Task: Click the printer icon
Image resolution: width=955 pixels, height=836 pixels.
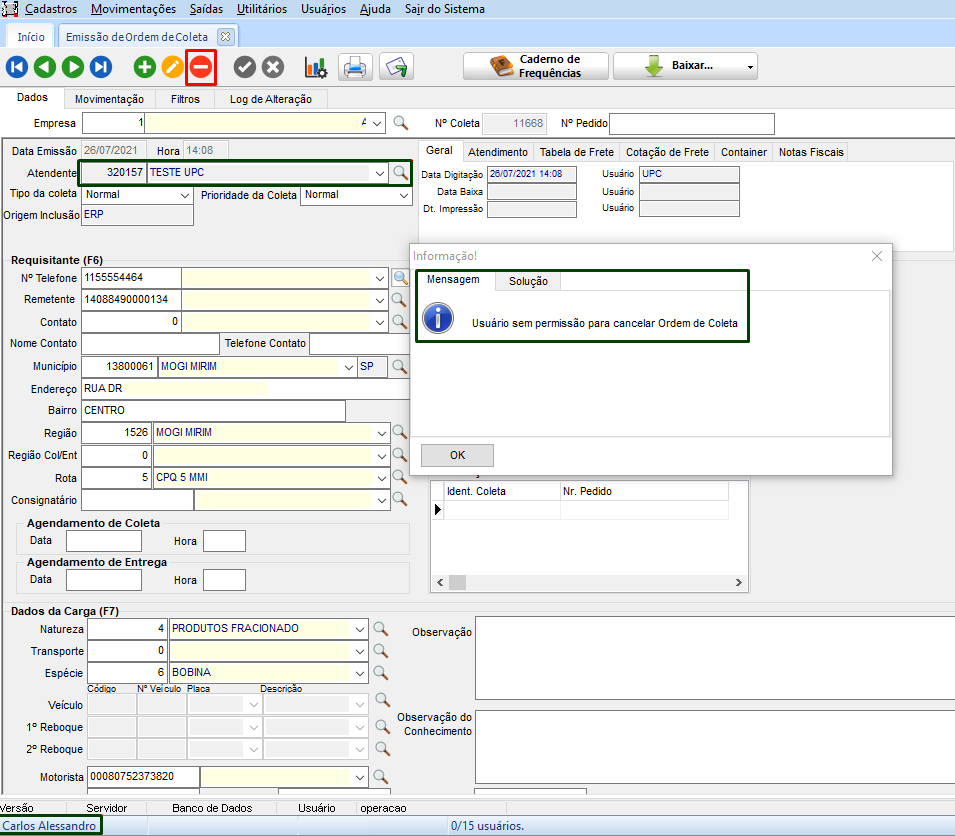Action: pyautogui.click(x=355, y=67)
